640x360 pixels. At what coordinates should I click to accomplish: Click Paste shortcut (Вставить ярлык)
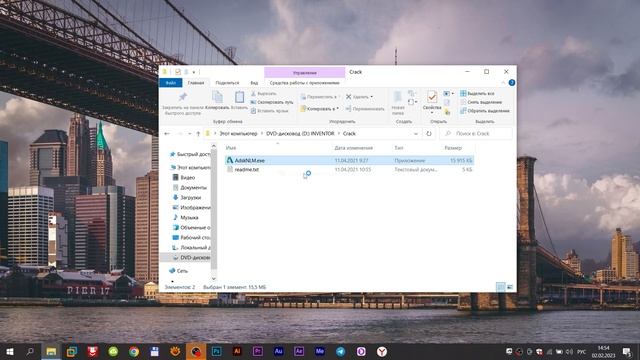[x=269, y=111]
